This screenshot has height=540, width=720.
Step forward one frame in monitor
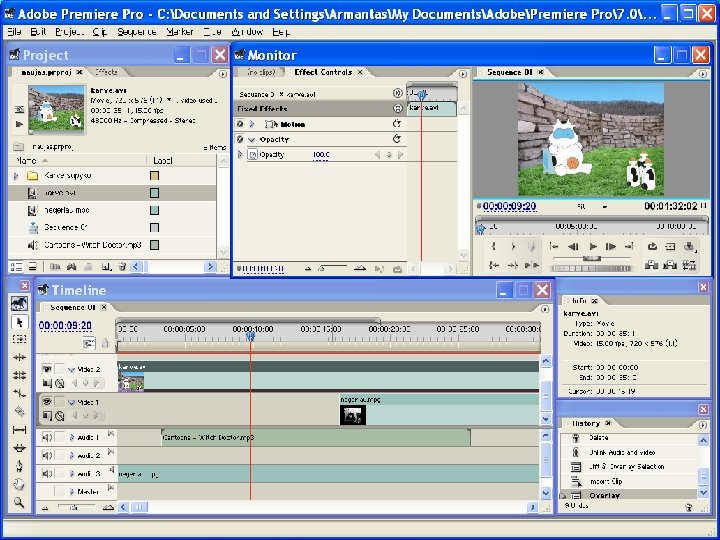point(611,247)
